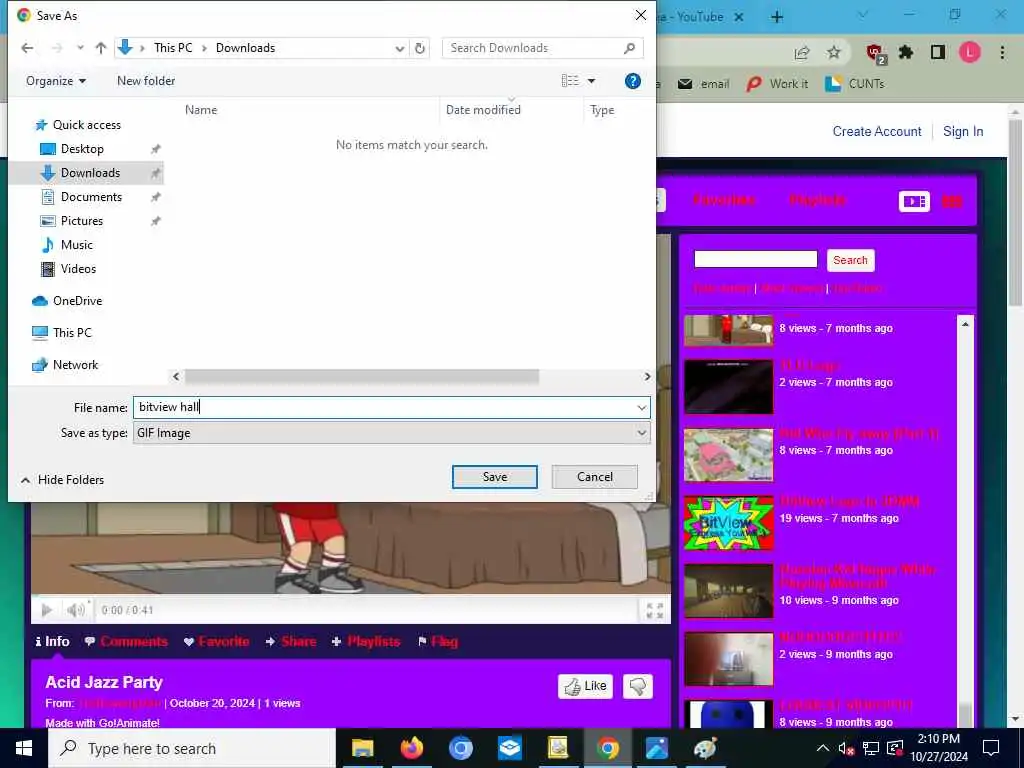Toggle Chrome side panel icon
This screenshot has height=768, width=1024.
point(938,52)
